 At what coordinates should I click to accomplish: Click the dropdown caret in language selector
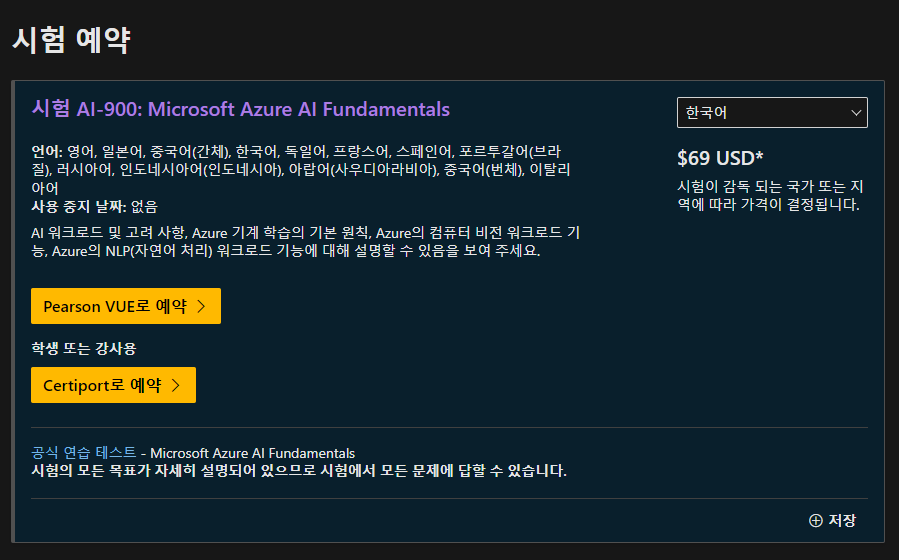[x=855, y=113]
